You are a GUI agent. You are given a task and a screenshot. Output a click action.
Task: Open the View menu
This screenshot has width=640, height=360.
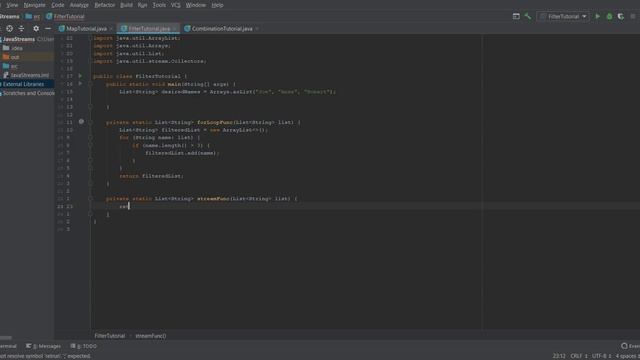(12, 5)
